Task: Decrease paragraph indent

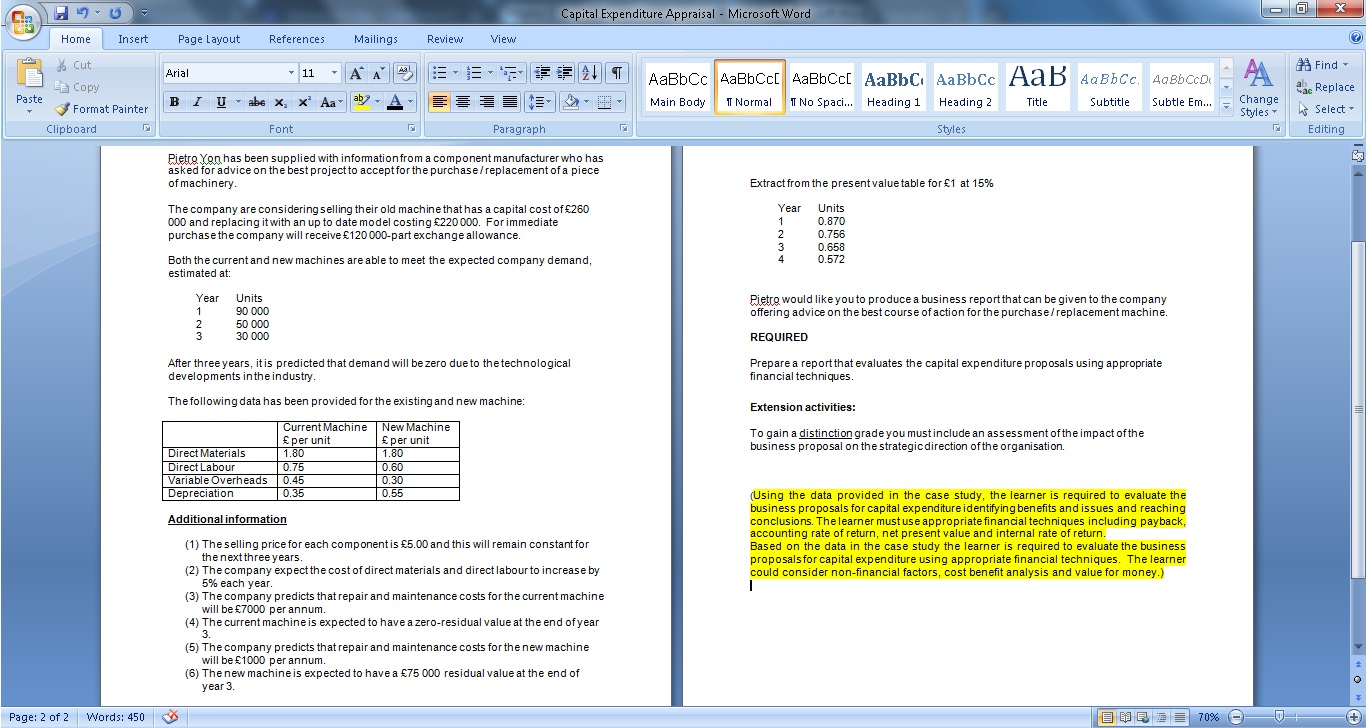Action: [542, 73]
